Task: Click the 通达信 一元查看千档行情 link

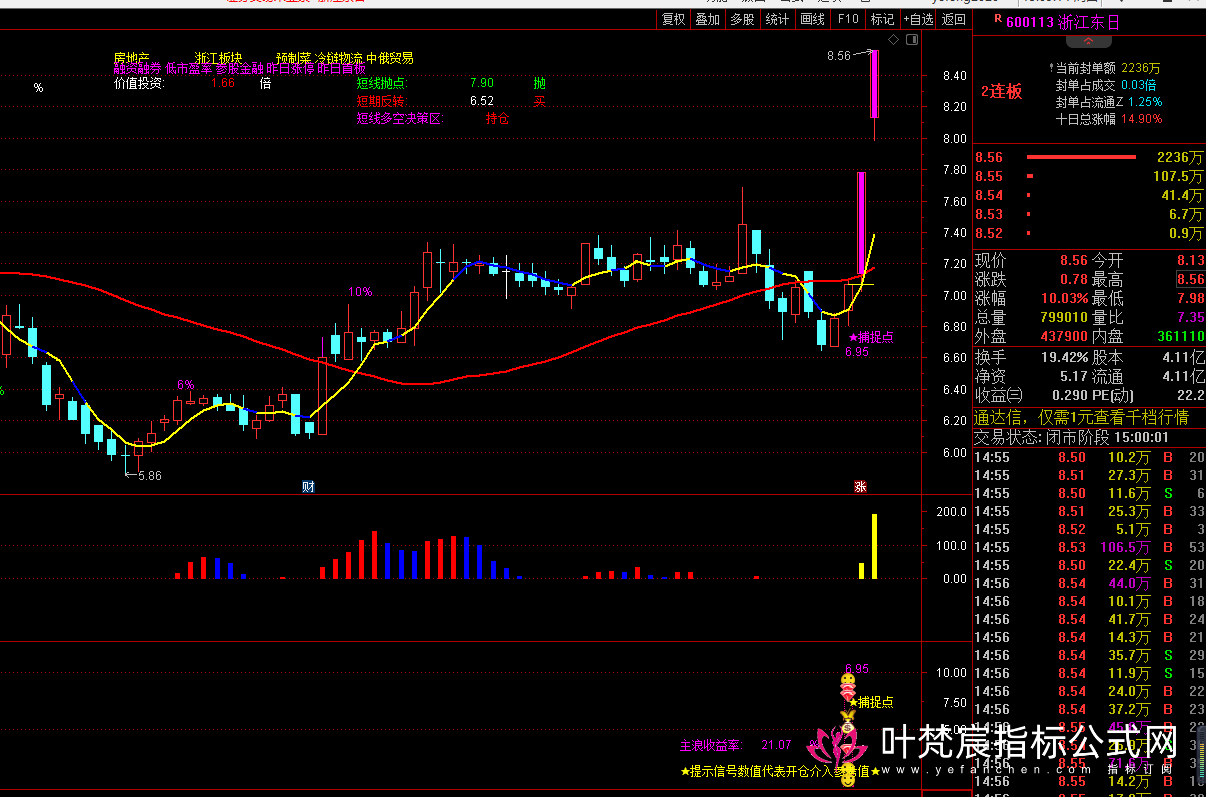Action: pos(1082,417)
